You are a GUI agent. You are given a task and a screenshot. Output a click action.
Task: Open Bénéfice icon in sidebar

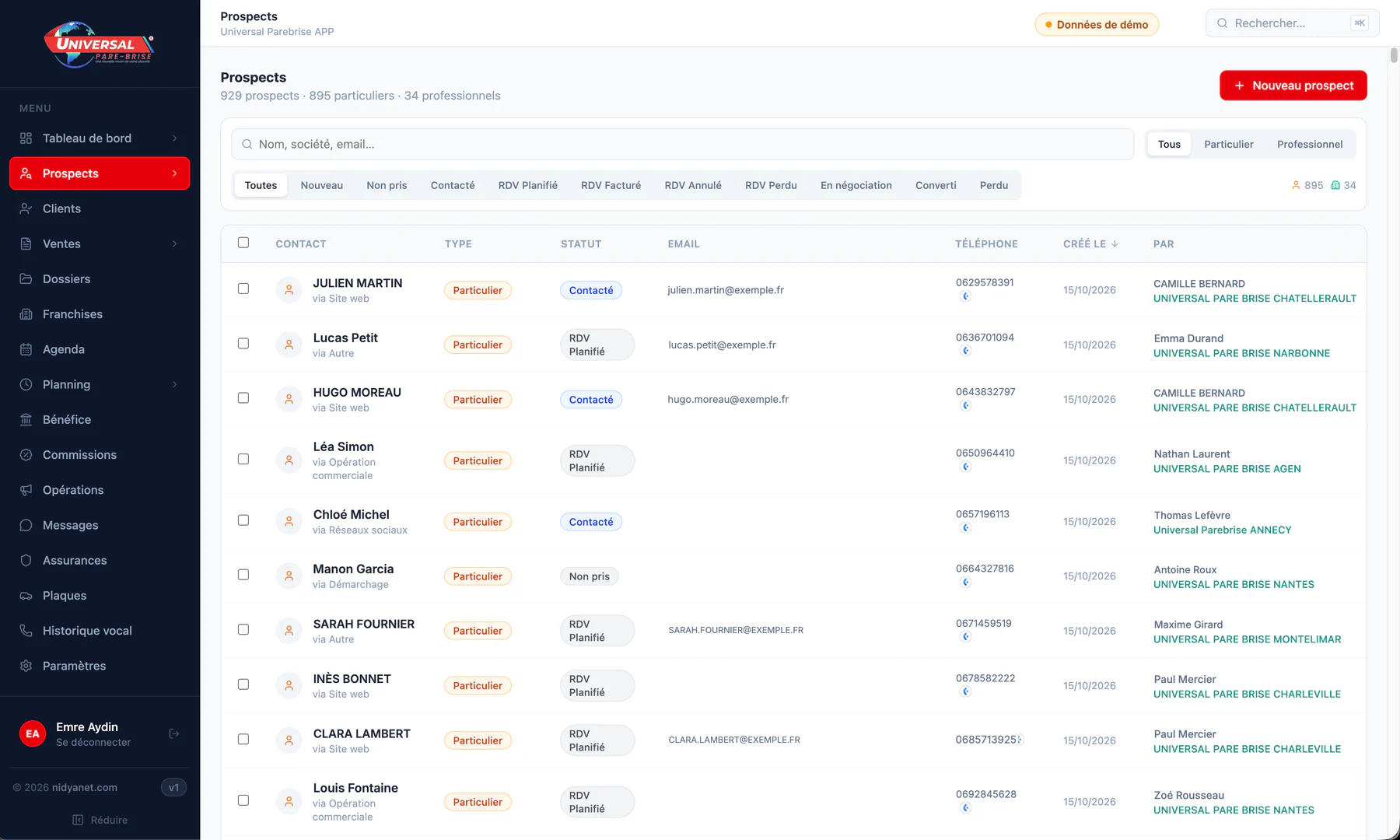[x=26, y=419]
